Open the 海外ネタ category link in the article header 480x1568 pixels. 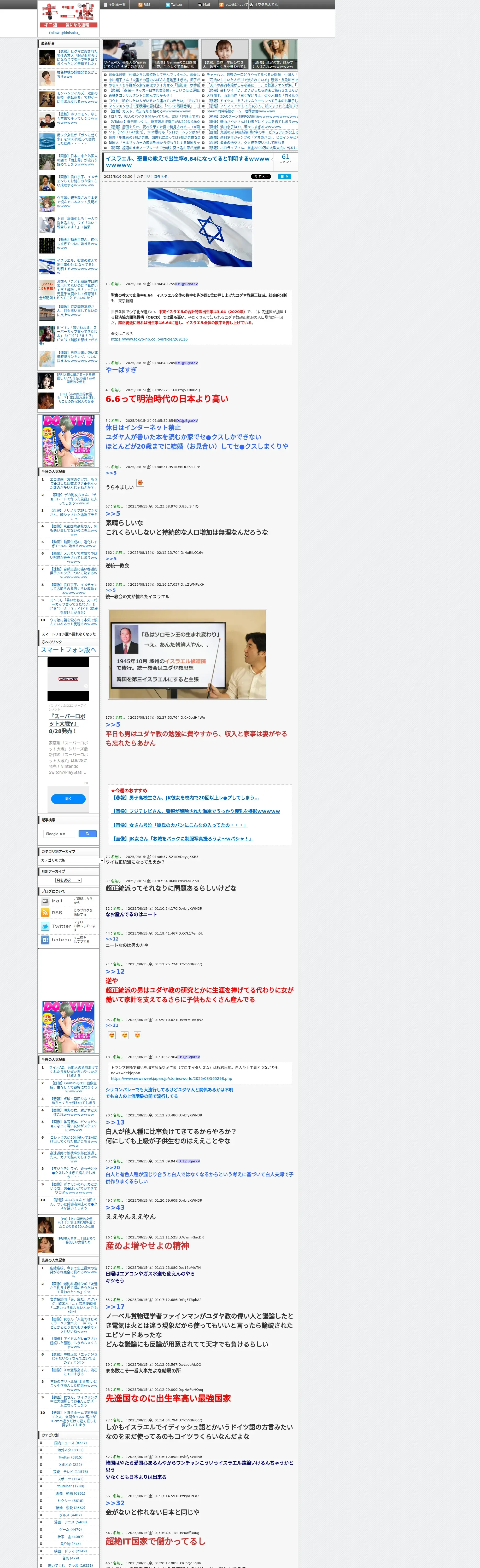coord(161,176)
